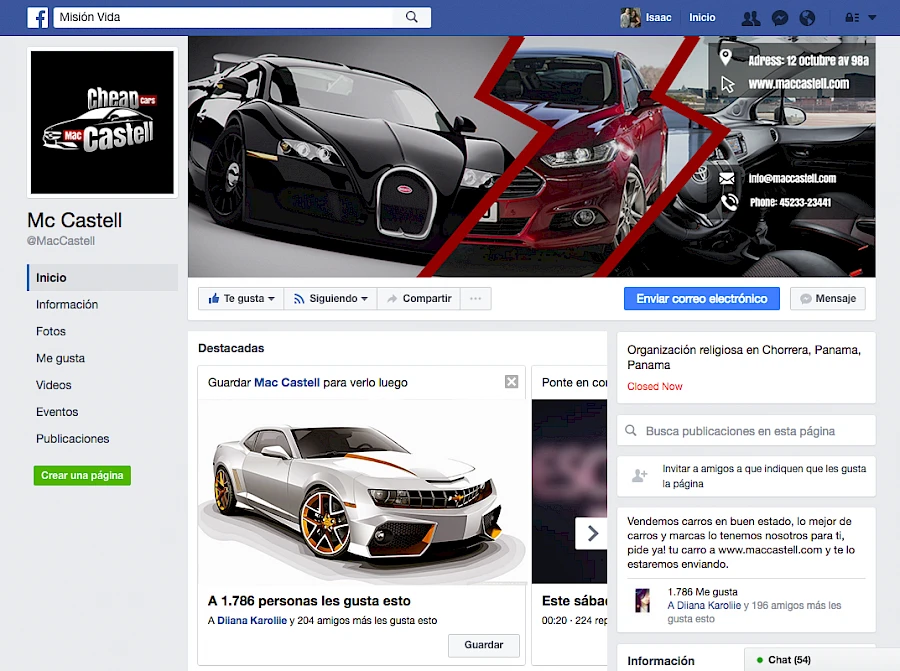Click the Closed Now status text
The image size is (900, 671).
tap(654, 386)
